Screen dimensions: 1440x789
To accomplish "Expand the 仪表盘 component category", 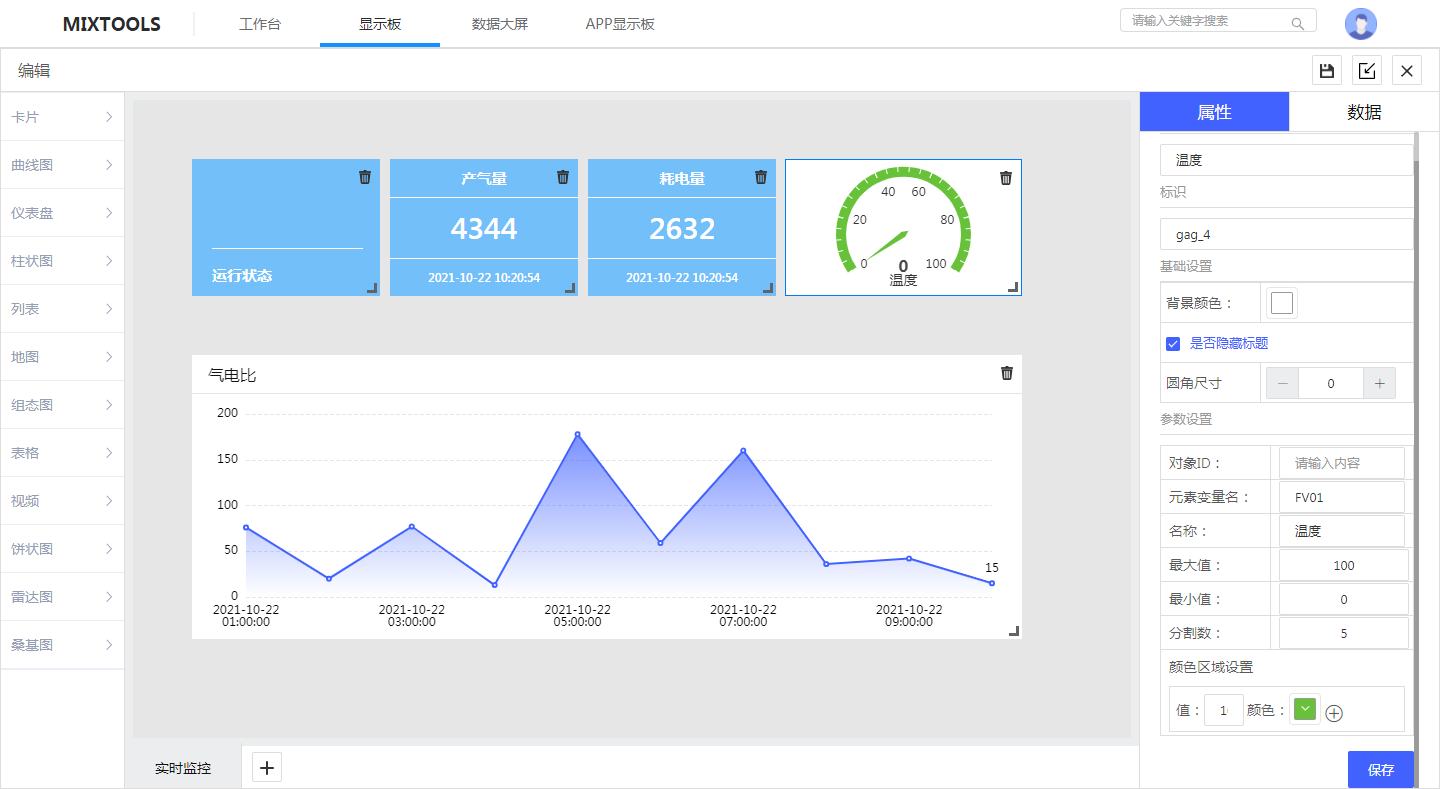I will click(62, 213).
